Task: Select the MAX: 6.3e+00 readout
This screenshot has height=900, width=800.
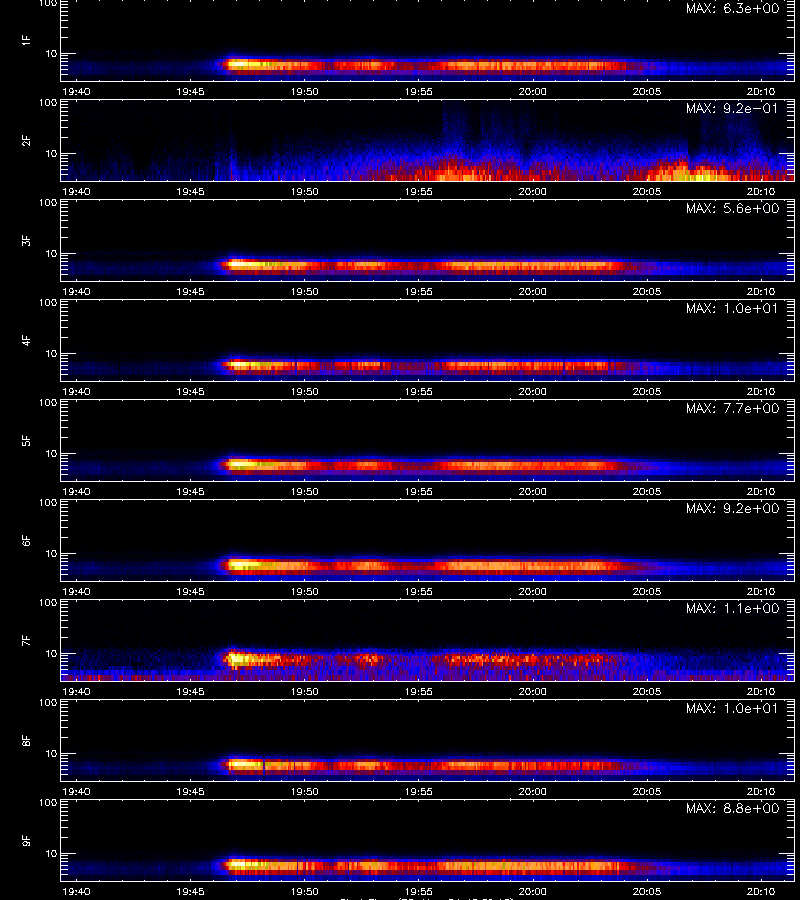Action: click(x=732, y=9)
